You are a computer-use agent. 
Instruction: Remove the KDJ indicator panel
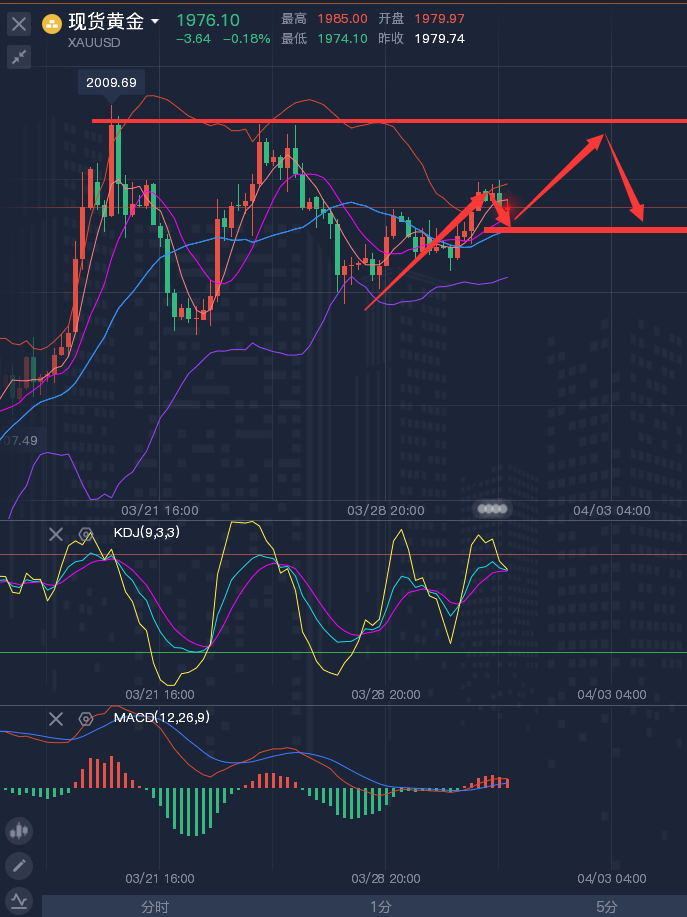(x=56, y=534)
